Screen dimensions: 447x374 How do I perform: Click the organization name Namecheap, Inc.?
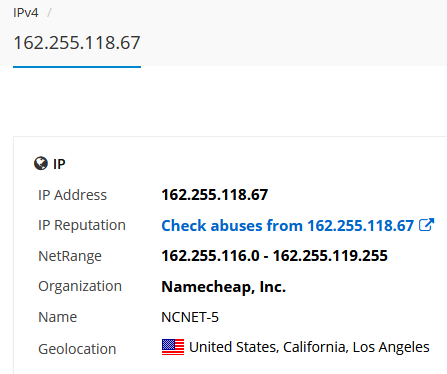coord(224,287)
